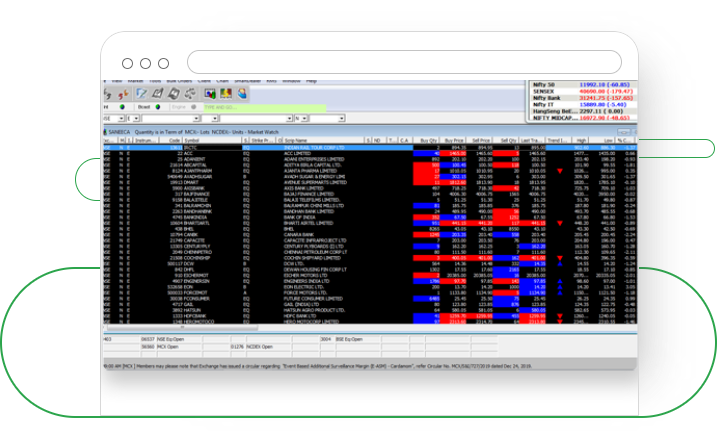Click BSE Eq:Open status cell
This screenshot has width=717, height=442.
point(358,340)
